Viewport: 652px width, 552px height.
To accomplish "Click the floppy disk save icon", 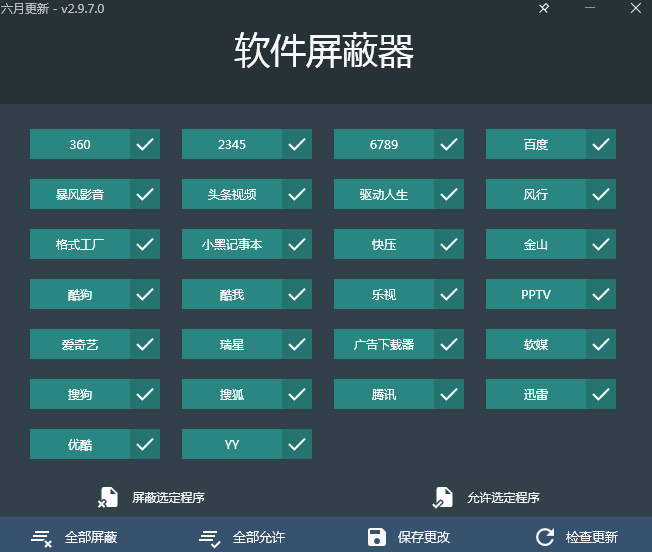I will point(377,537).
